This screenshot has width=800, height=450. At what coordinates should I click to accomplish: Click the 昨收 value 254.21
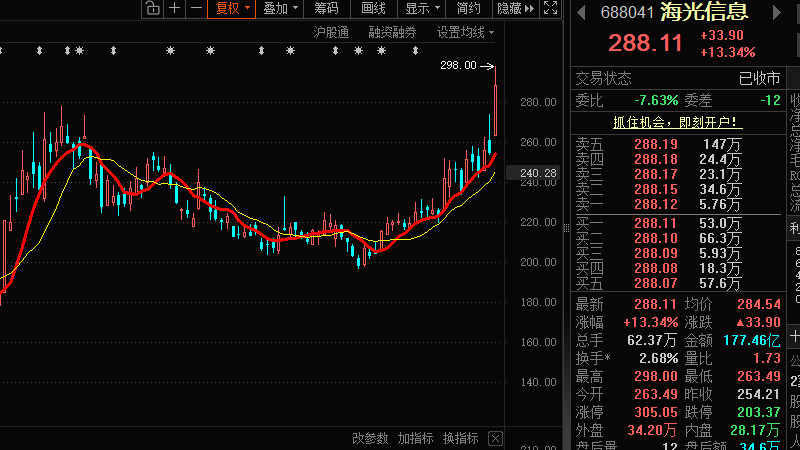tap(759, 394)
